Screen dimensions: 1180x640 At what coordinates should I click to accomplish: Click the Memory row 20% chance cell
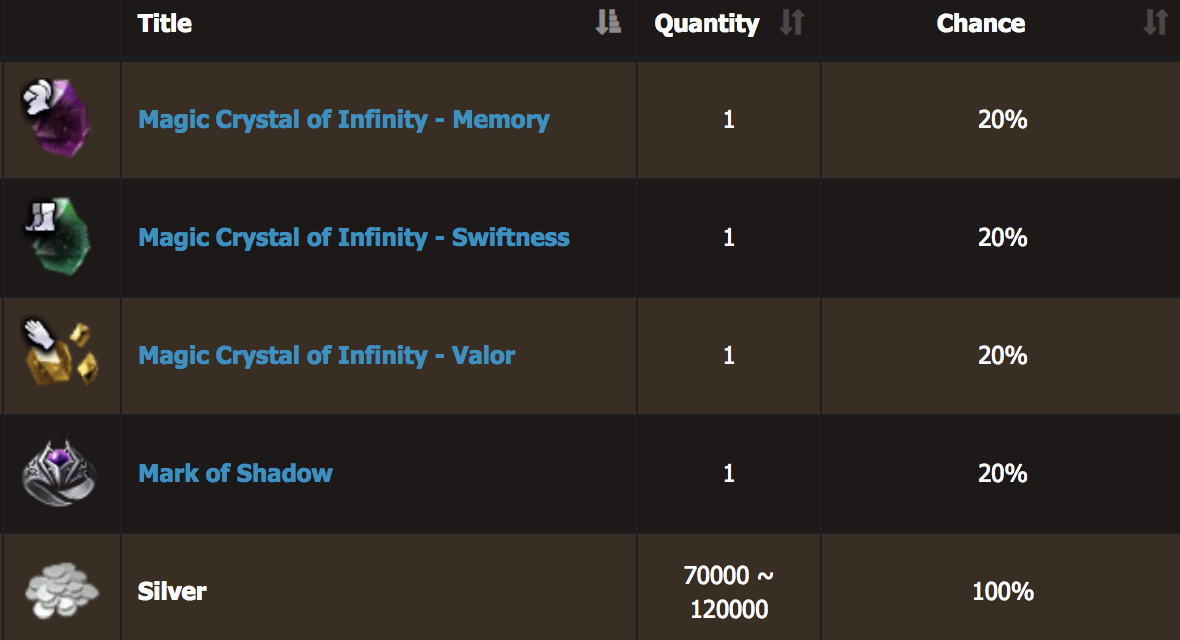pyautogui.click(x=1002, y=119)
